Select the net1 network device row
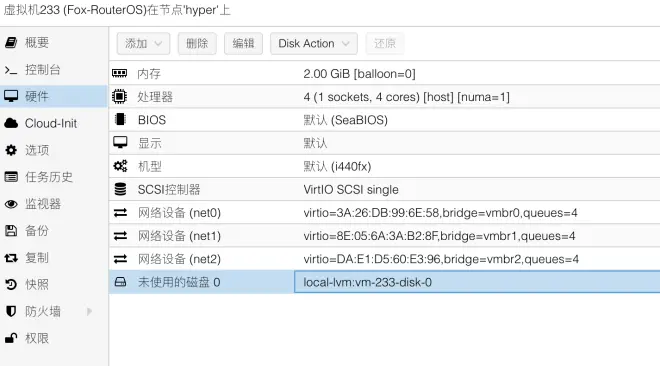 tap(384, 236)
